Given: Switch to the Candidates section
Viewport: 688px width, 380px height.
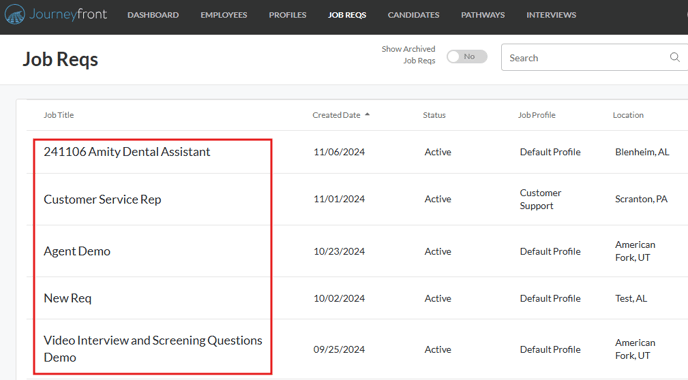Looking at the screenshot, I should tap(413, 15).
